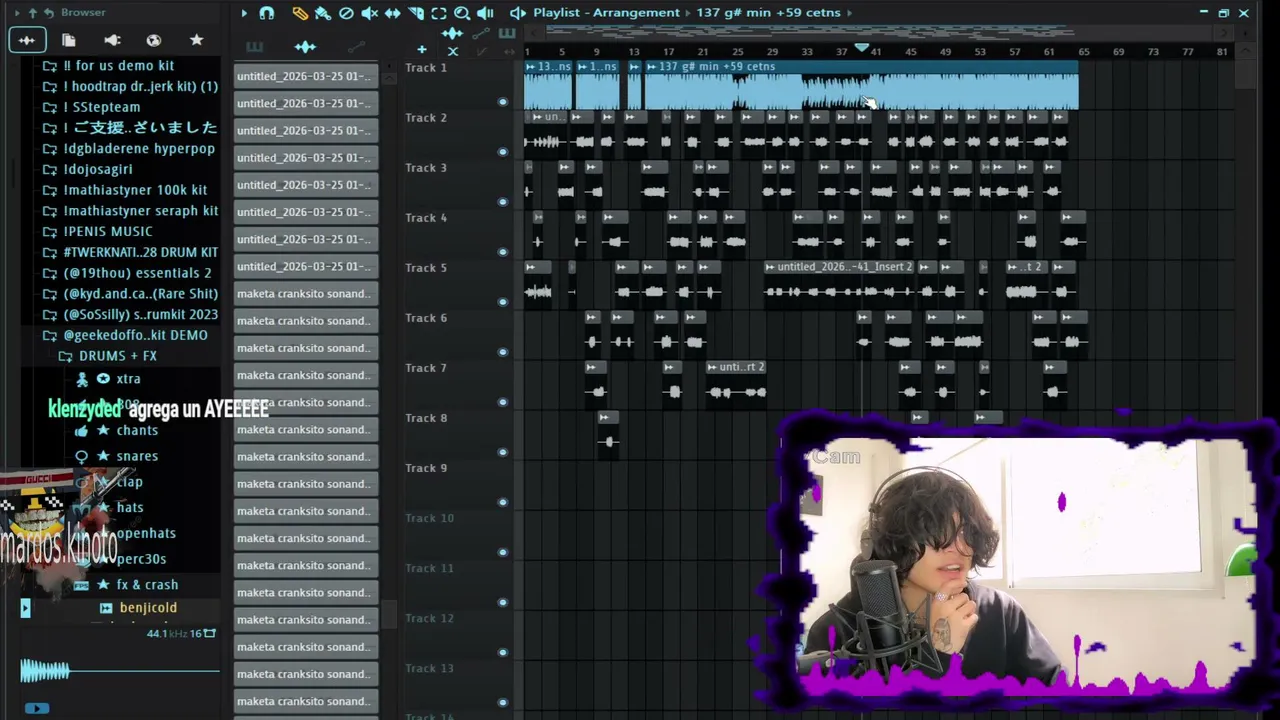The width and height of the screenshot is (1280, 720).
Task: Open the playlist options menu arrow
Action: pos(244,13)
